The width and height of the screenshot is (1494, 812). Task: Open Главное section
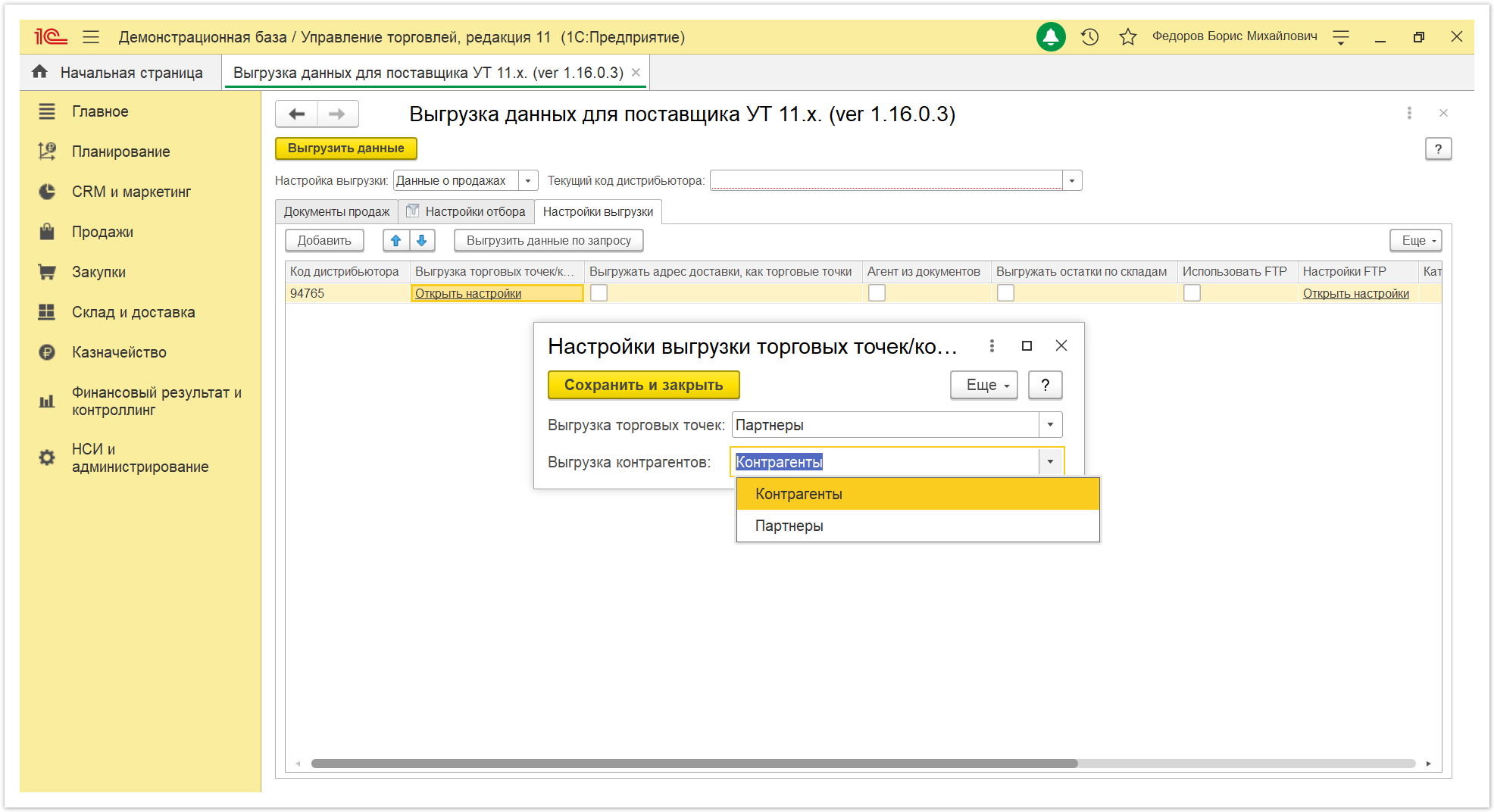pos(100,111)
